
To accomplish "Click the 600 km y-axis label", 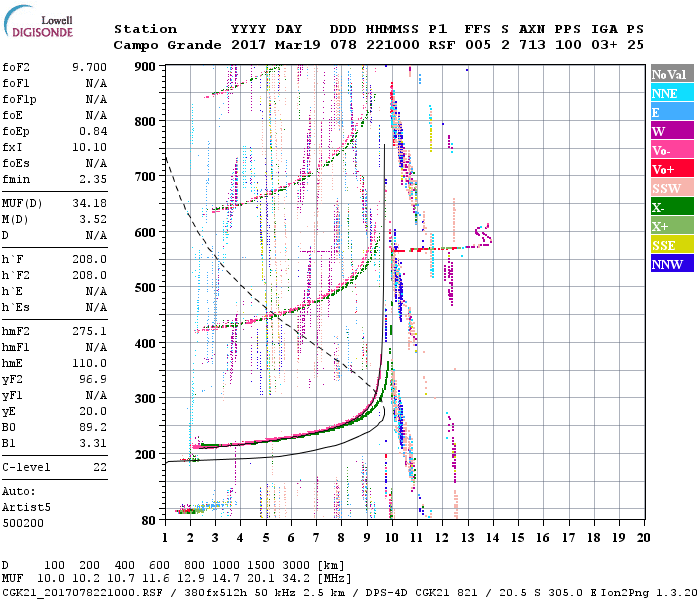I will coord(145,233).
